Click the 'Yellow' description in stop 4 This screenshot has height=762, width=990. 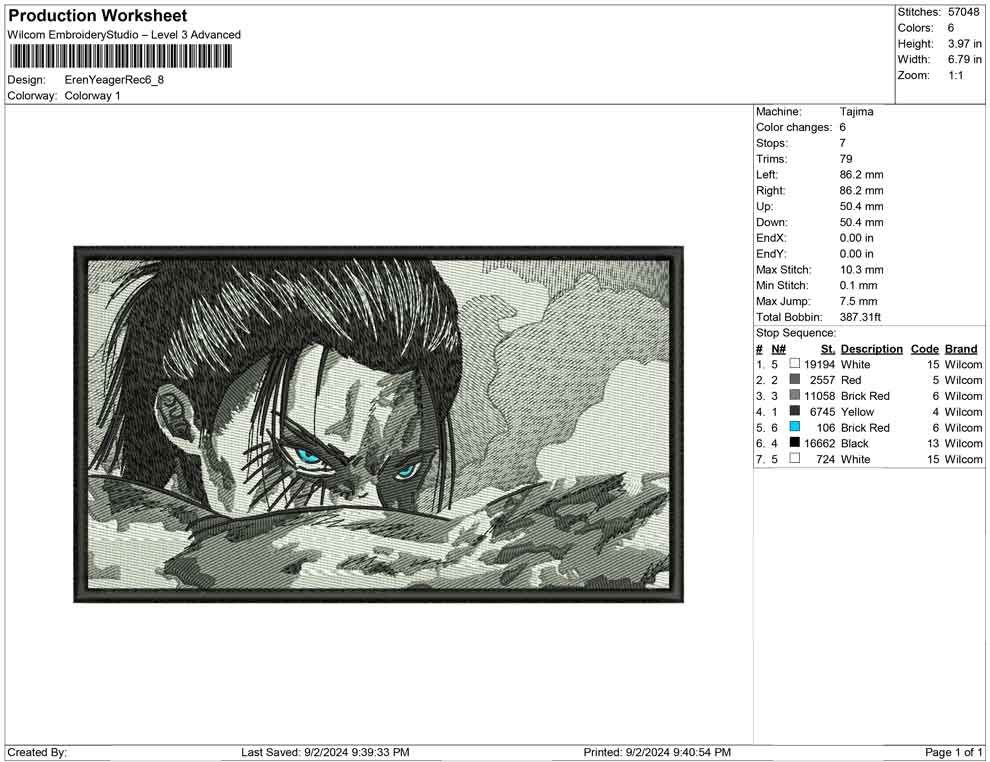click(857, 412)
